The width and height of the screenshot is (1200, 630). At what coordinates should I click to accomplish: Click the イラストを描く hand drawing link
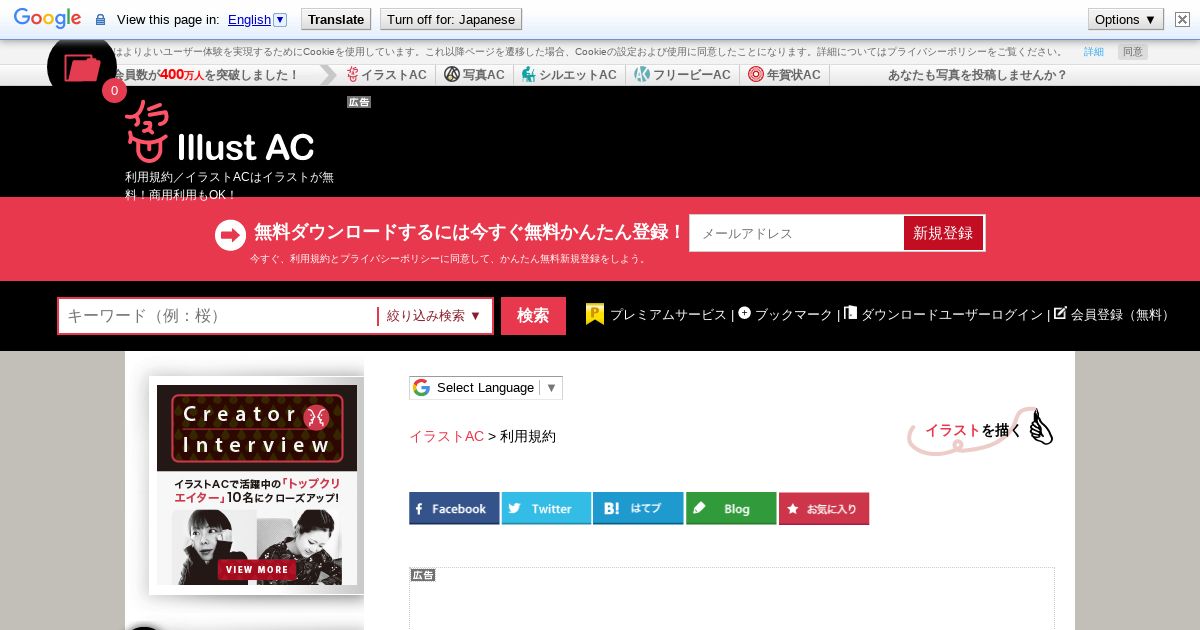pyautogui.click(x=980, y=430)
